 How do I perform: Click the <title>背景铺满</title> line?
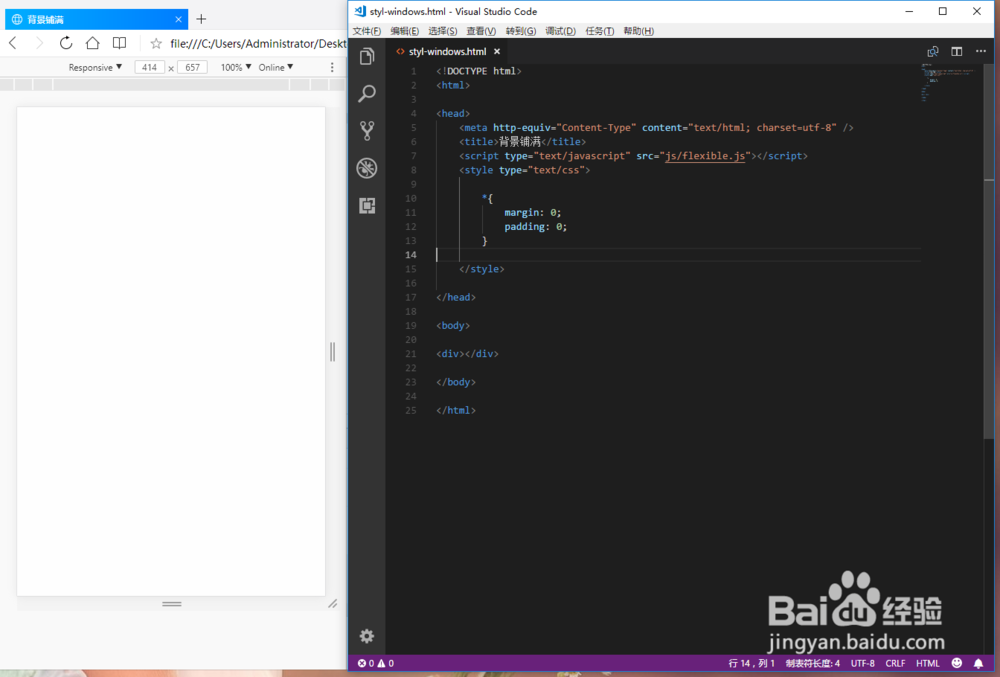[522, 142]
